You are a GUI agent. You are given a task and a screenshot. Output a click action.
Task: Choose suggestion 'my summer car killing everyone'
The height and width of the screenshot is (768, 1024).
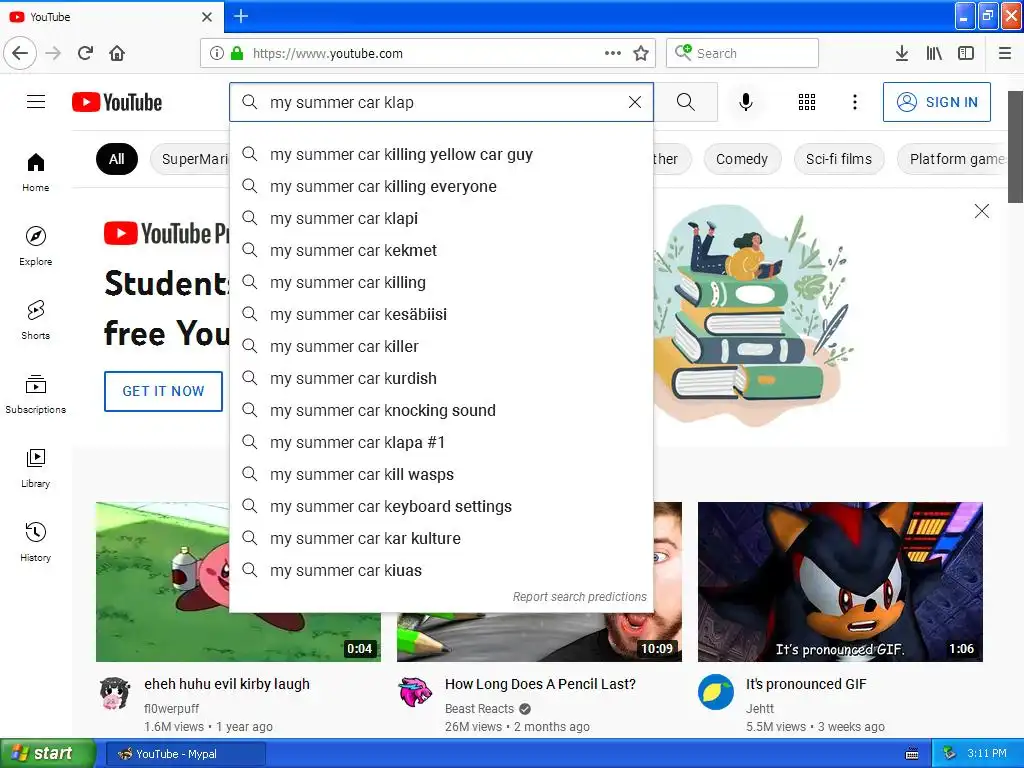[x=441, y=187]
